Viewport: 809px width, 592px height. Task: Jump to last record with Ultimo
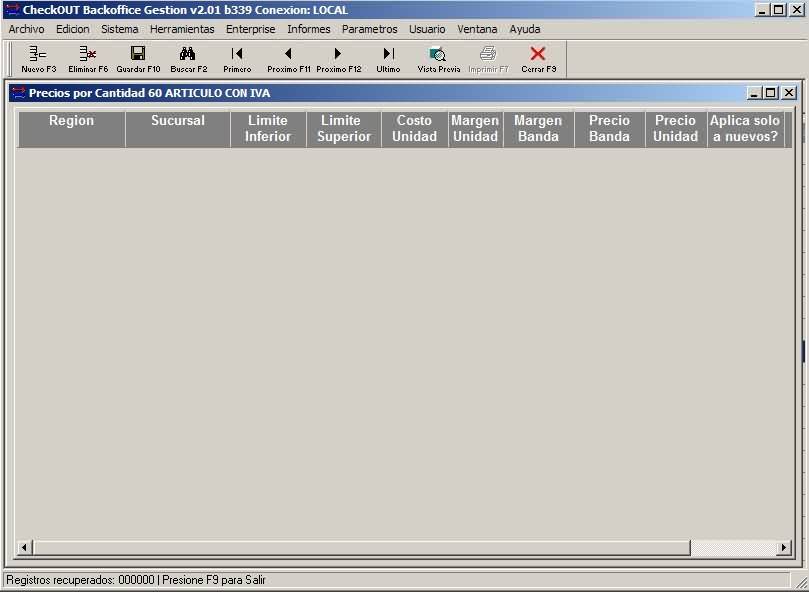pyautogui.click(x=389, y=54)
